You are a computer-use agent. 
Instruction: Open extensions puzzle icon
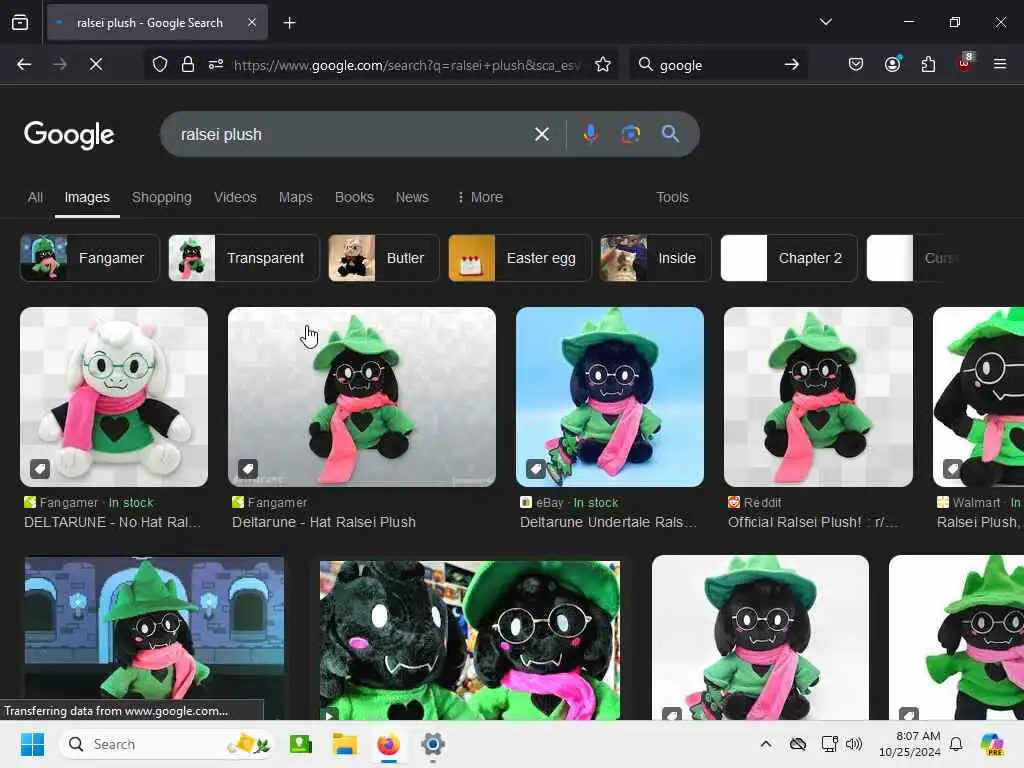(928, 64)
